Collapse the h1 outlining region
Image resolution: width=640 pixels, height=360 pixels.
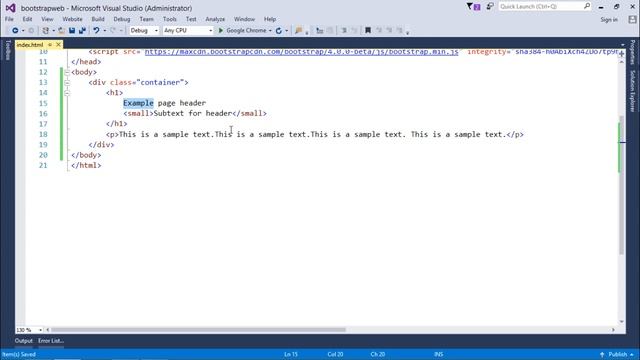click(67, 93)
